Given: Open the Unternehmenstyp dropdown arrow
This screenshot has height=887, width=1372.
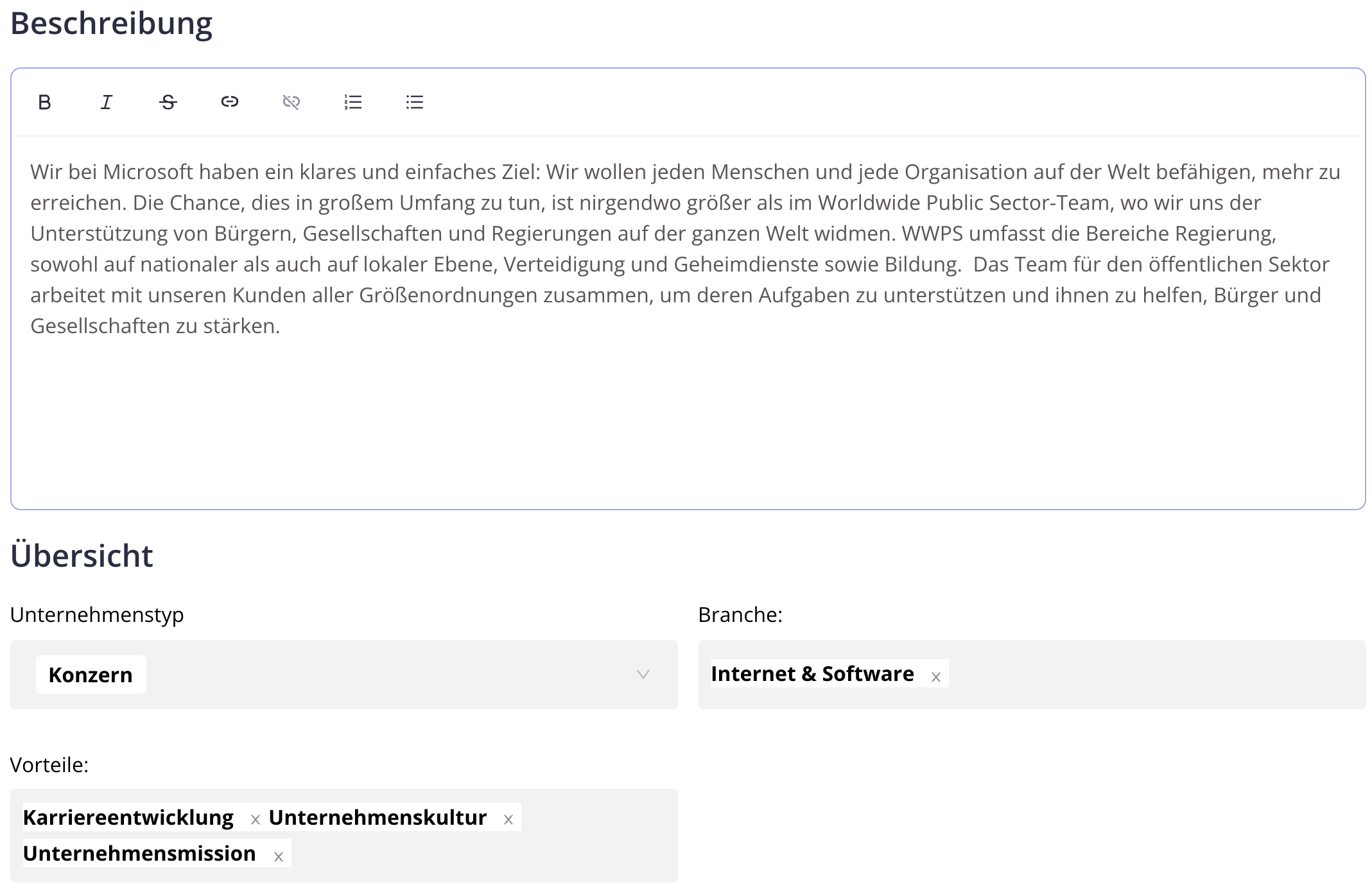Looking at the screenshot, I should coord(643,675).
